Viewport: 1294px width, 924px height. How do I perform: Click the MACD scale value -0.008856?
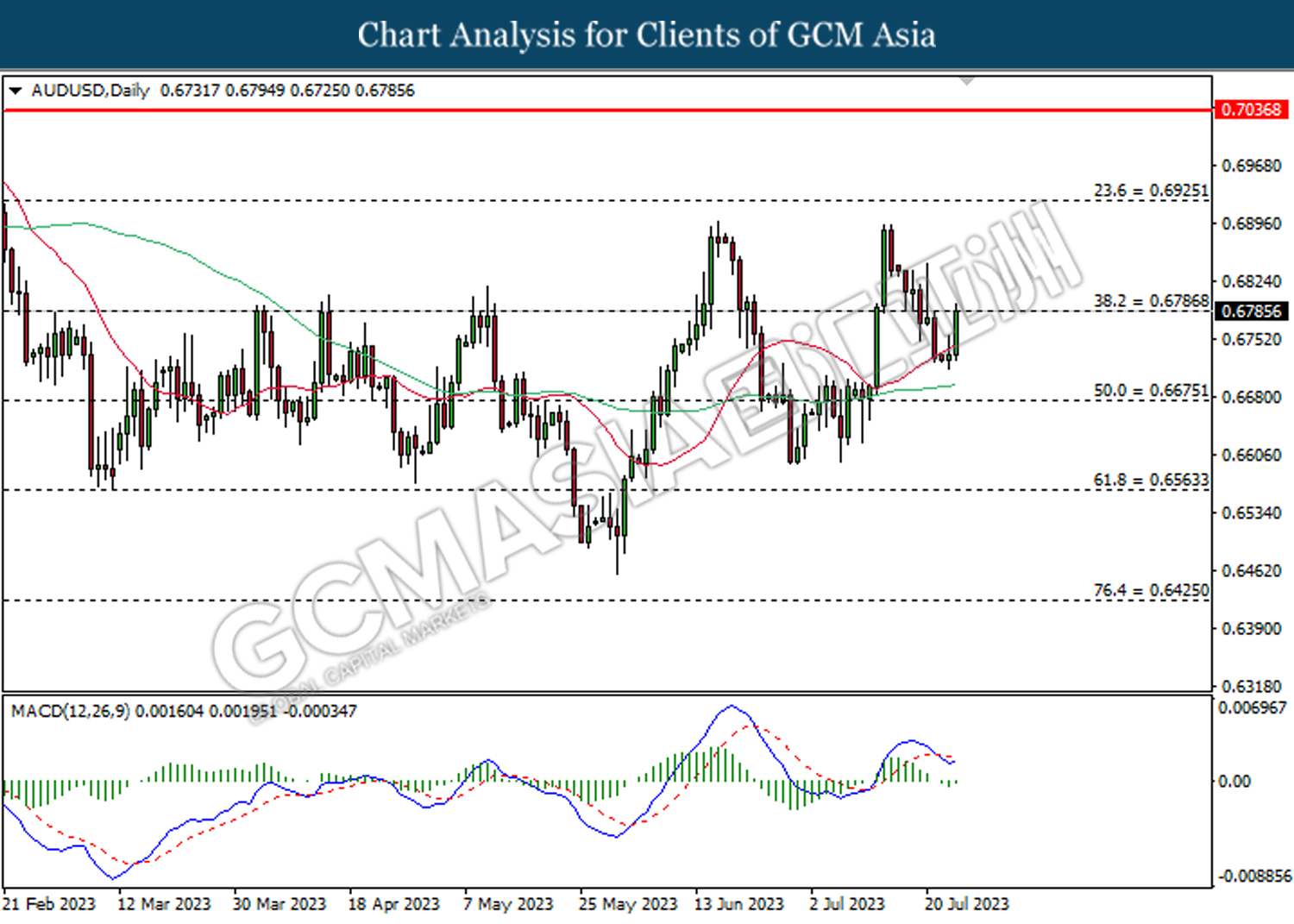coord(1253,876)
